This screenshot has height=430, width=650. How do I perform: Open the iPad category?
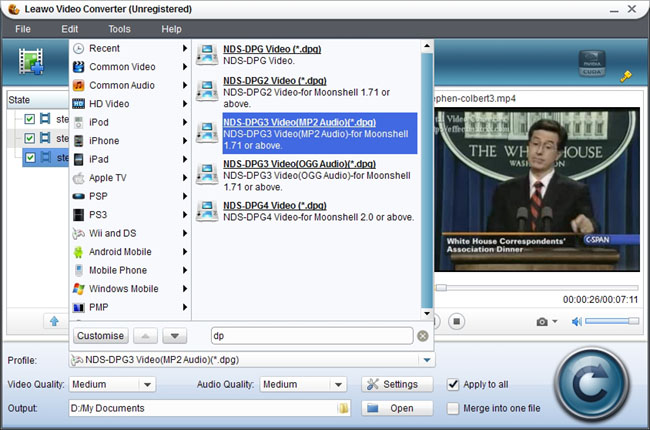[x=130, y=159]
